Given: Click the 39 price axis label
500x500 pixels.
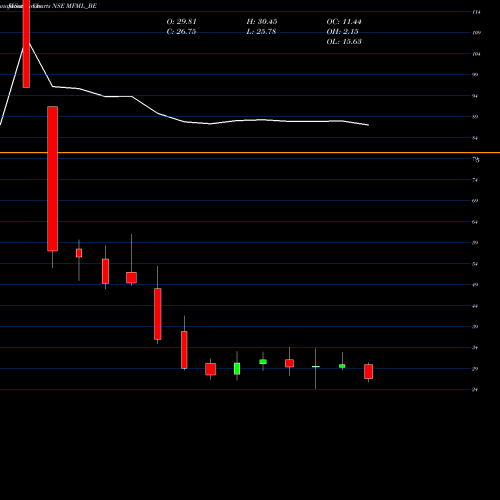Looking at the screenshot, I should coord(475,327).
